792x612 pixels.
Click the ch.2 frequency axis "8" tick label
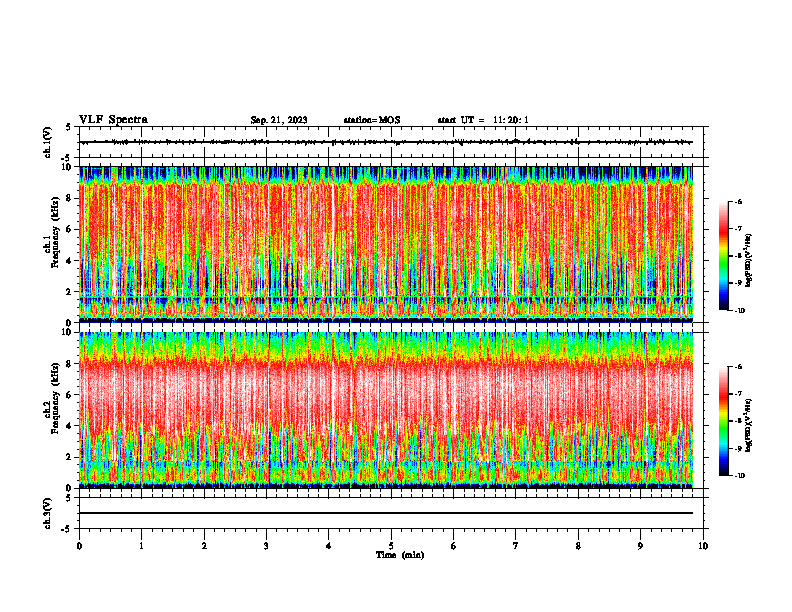[70, 364]
